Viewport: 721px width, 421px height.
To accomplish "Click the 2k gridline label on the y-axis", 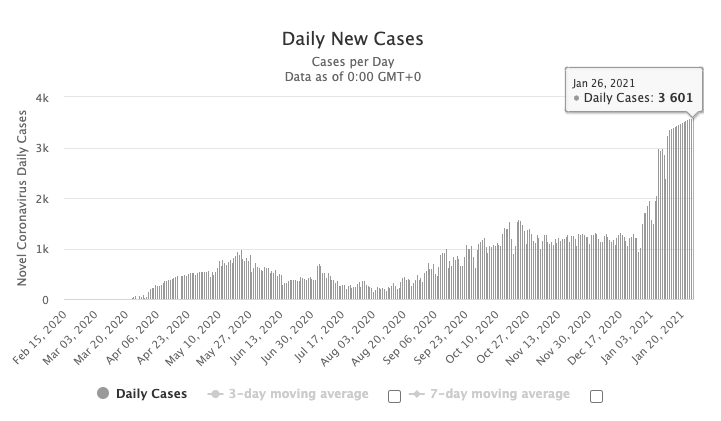I will click(44, 199).
